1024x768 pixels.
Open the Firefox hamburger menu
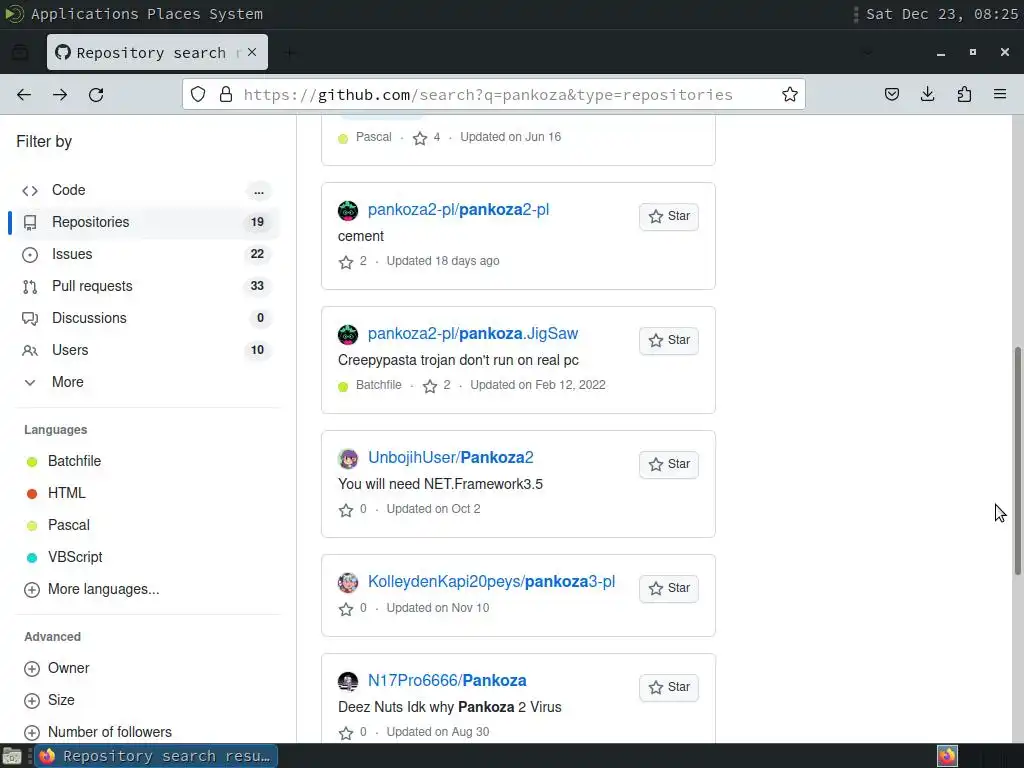coord(1000,95)
